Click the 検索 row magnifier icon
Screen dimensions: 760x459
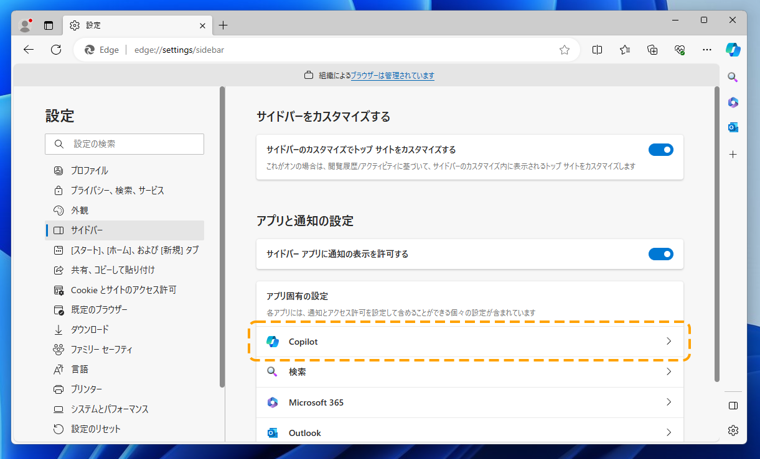(272, 372)
